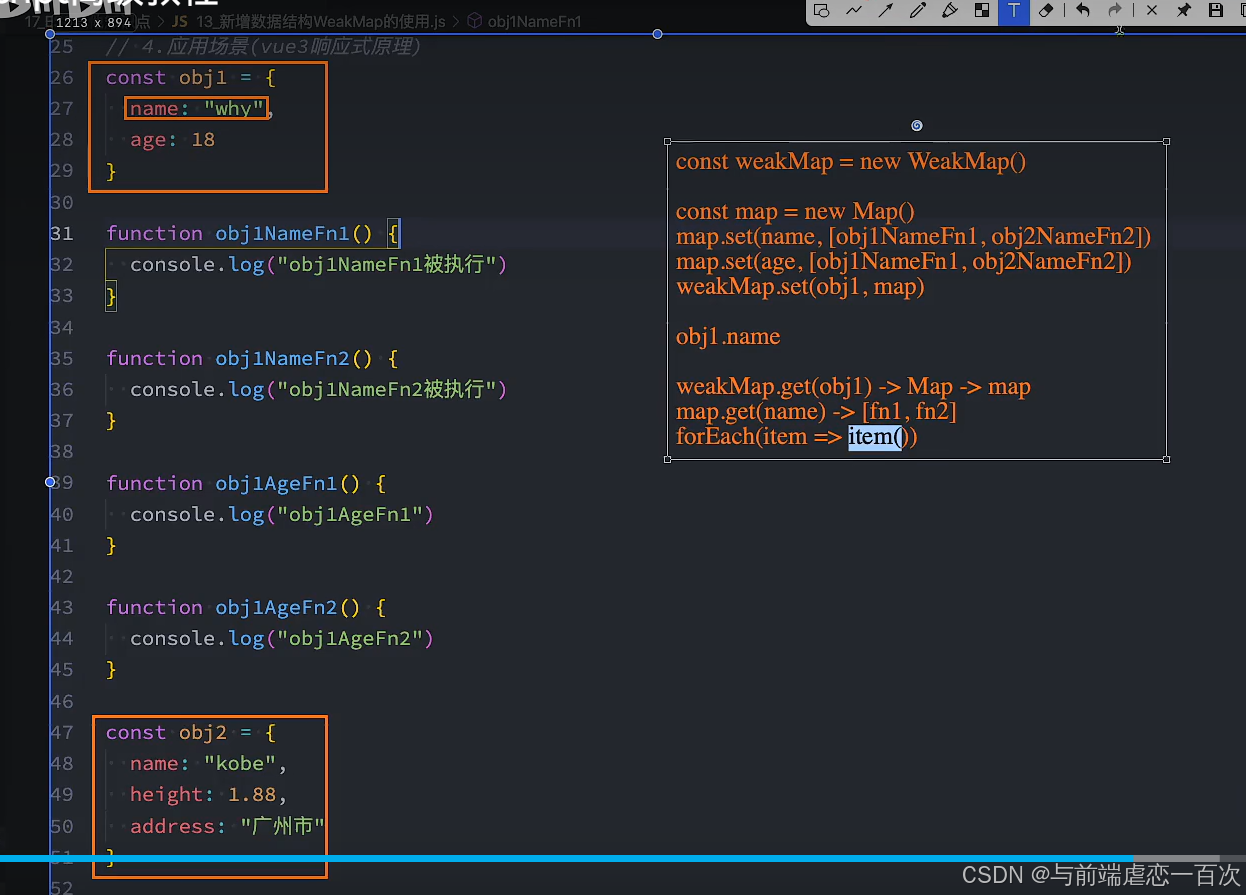Click 'function obj1AgeFn1()' declaration

(x=246, y=483)
